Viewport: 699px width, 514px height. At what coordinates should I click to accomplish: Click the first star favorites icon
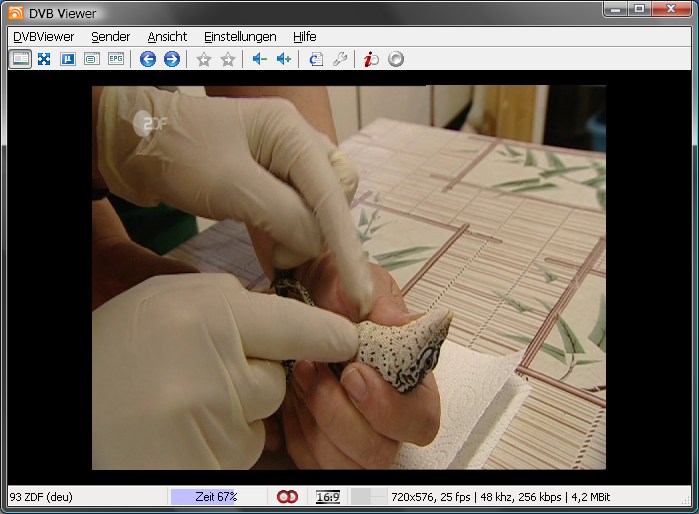pos(204,59)
